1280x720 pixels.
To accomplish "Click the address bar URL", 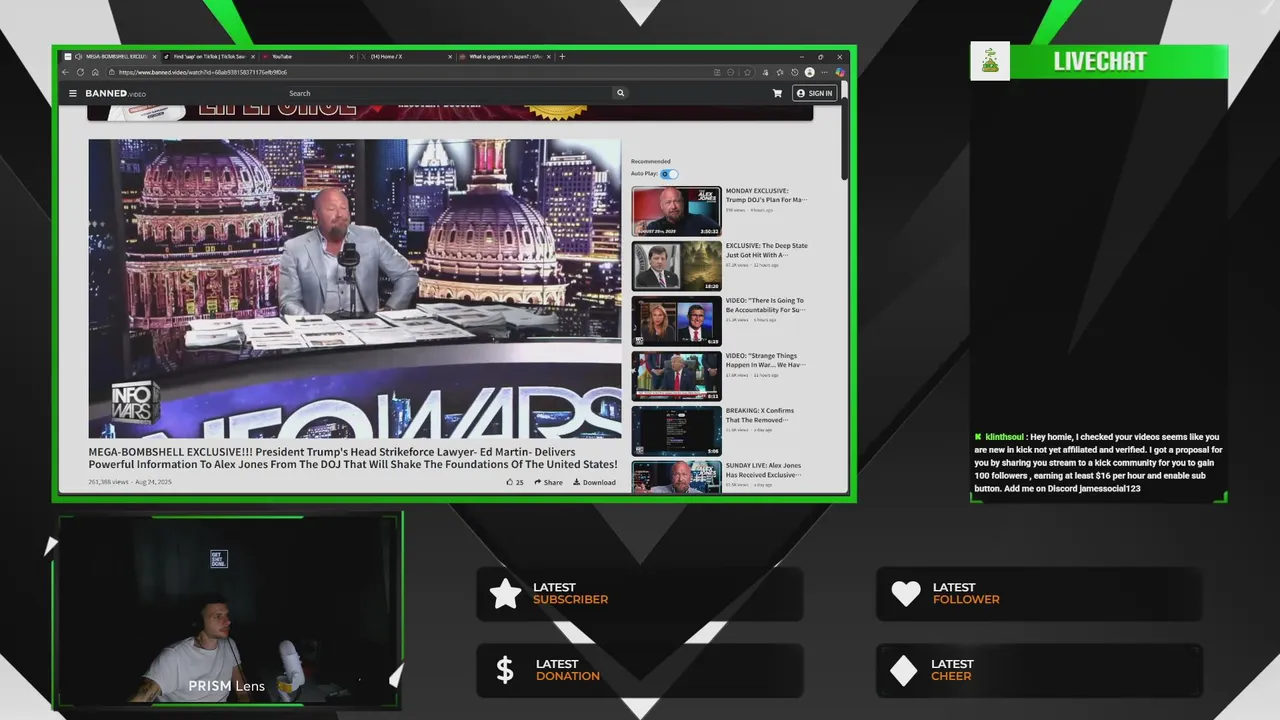I will click(203, 72).
